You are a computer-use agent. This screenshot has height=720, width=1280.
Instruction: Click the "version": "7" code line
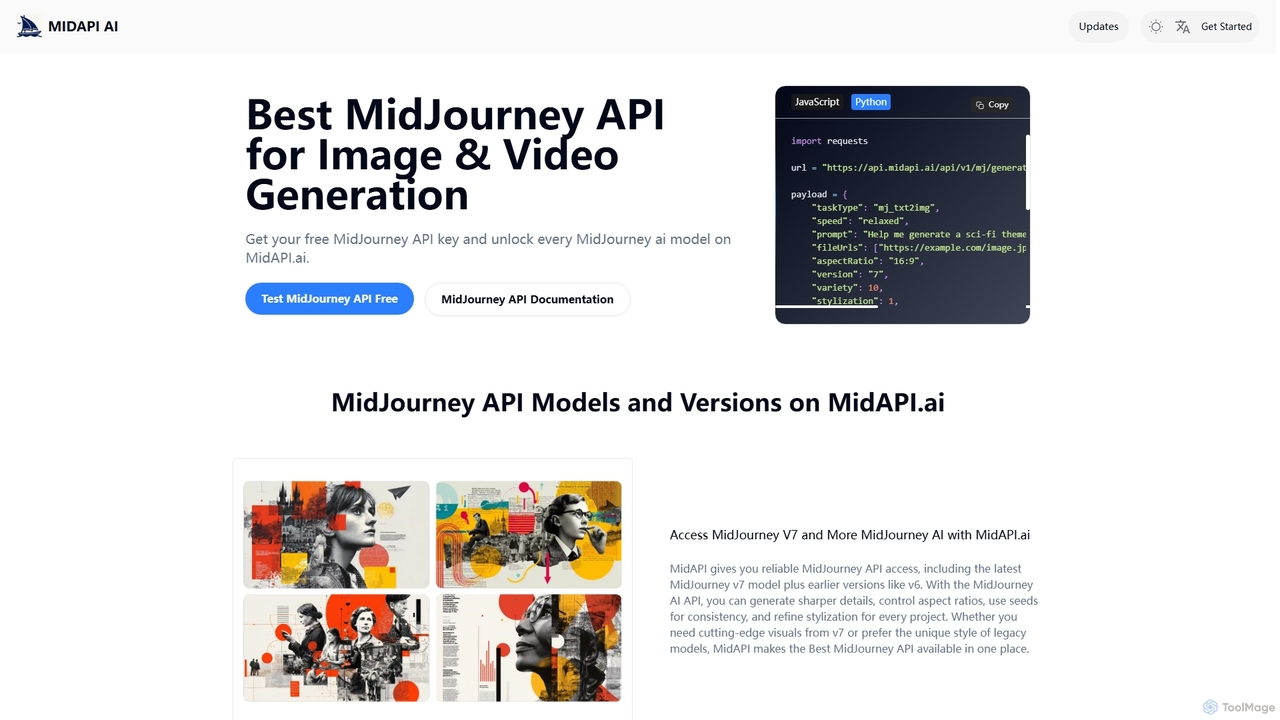pyautogui.click(x=849, y=274)
